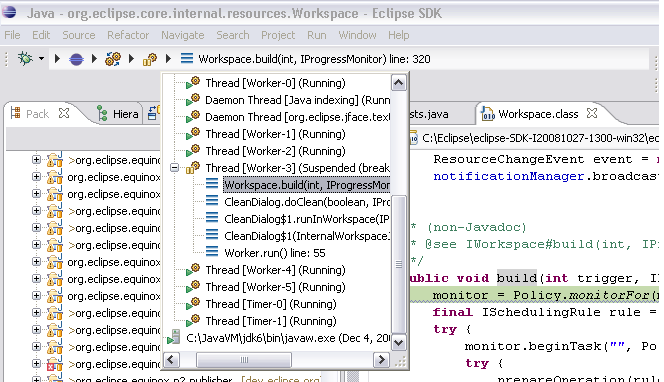Click the running thread icon beside Worker-0
This screenshot has width=664, height=382.
(193, 83)
